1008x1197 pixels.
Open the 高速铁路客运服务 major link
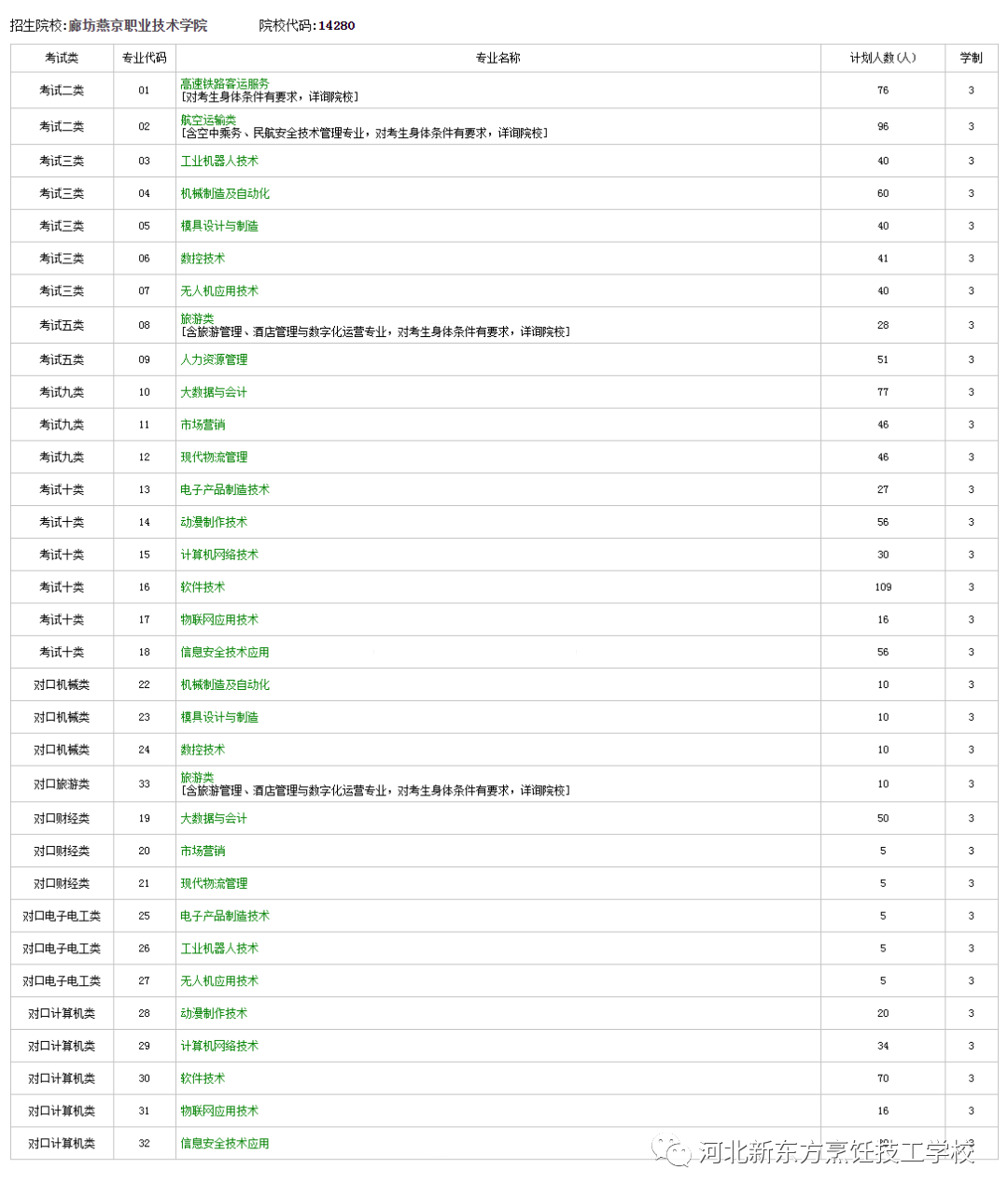224,84
